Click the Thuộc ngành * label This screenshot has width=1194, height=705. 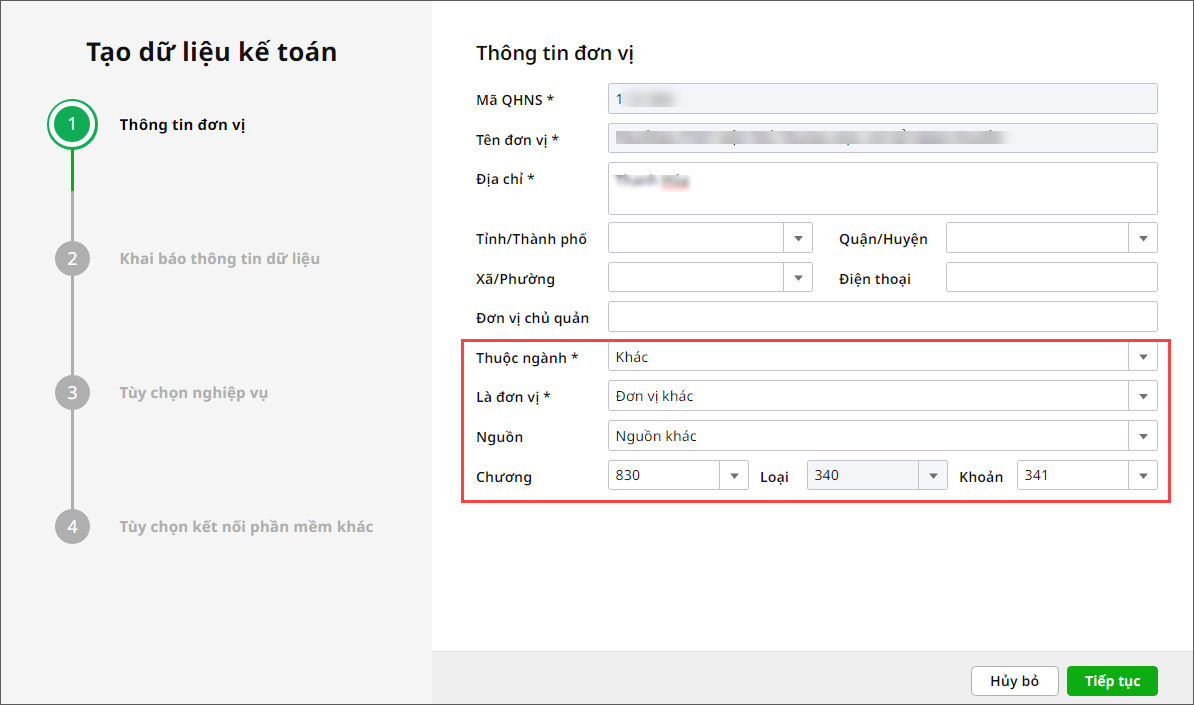pos(527,358)
